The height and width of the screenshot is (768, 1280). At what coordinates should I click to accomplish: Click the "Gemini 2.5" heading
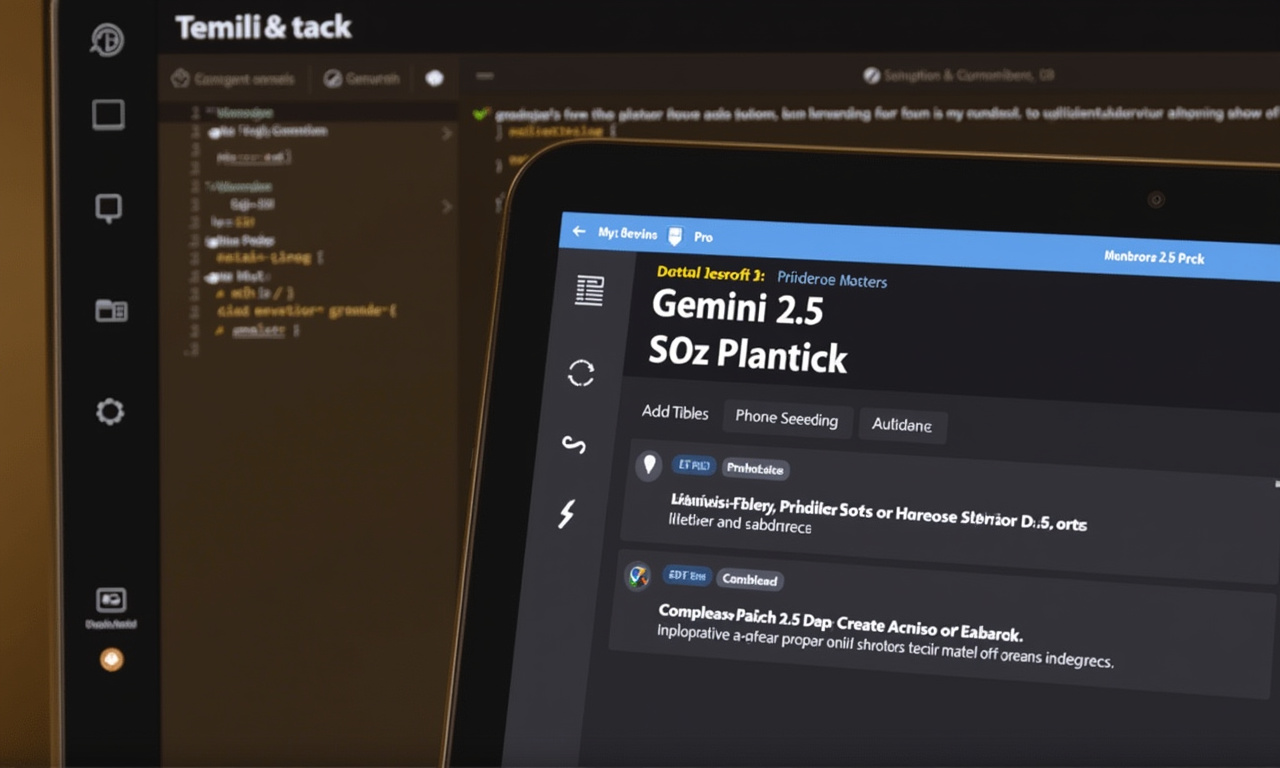(x=737, y=308)
